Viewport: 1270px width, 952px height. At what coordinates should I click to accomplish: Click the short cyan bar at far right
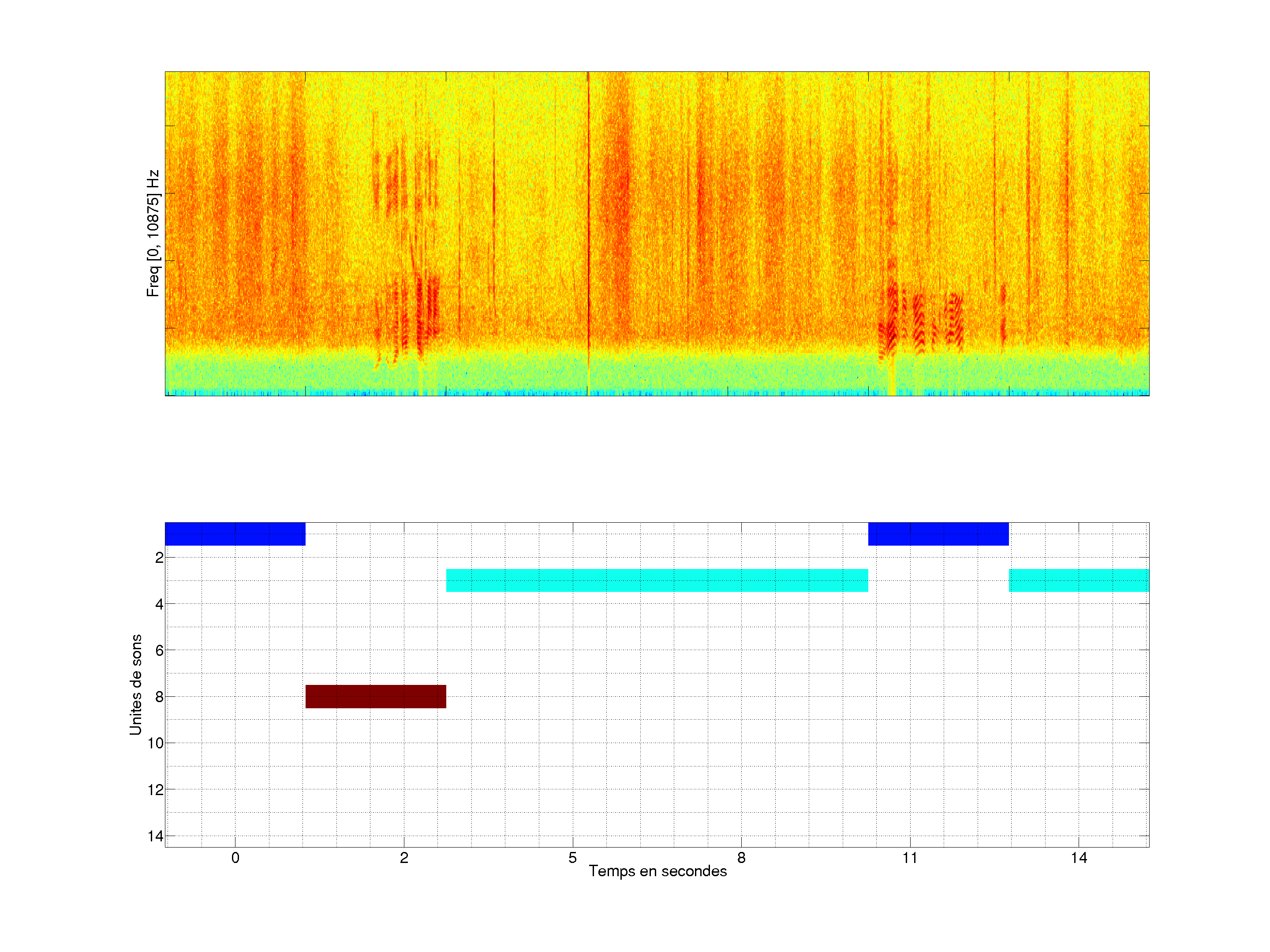click(1079, 580)
